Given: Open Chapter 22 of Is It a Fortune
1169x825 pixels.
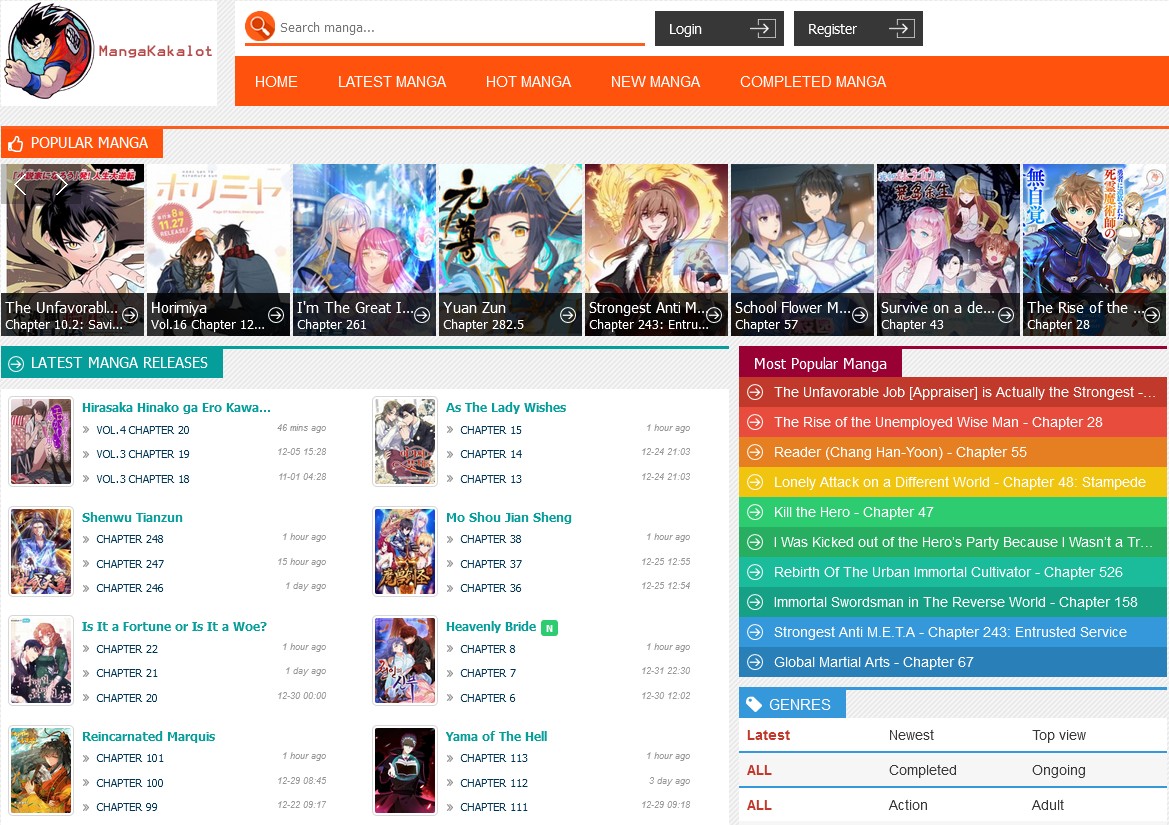Looking at the screenshot, I should pyautogui.click(x=127, y=649).
